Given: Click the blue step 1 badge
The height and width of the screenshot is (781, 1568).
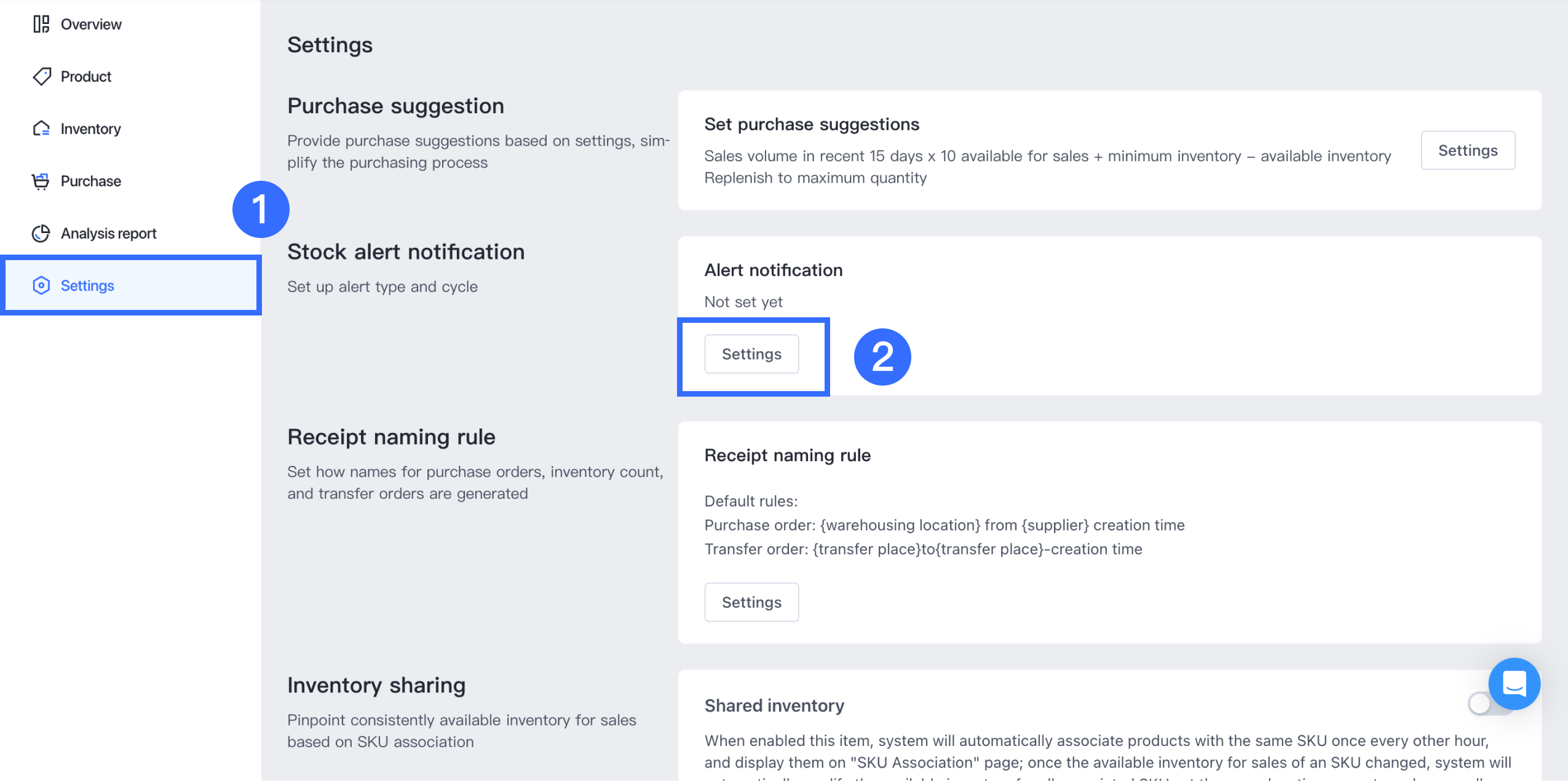Looking at the screenshot, I should tap(261, 209).
